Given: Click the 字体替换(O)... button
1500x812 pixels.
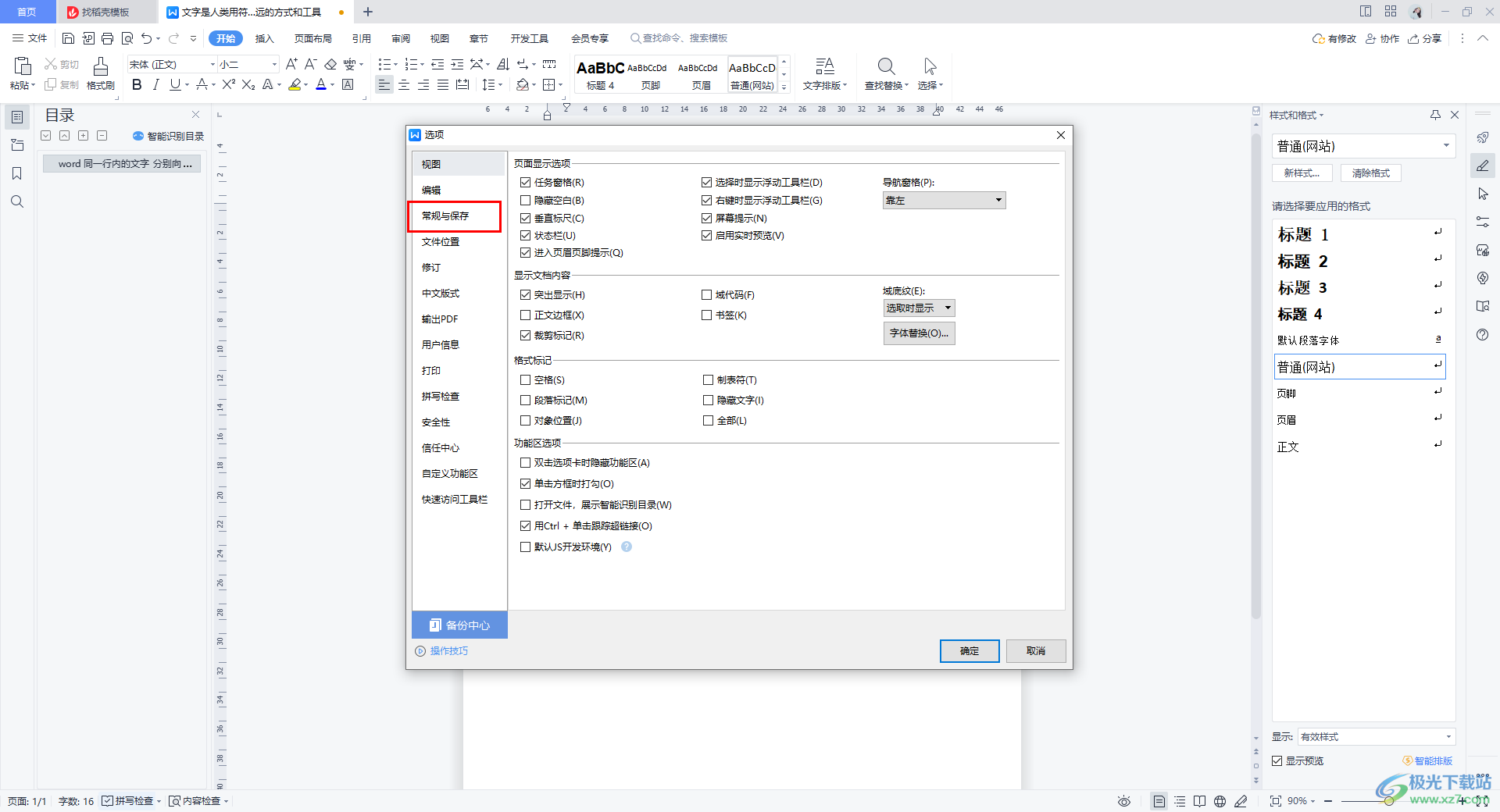Looking at the screenshot, I should tap(919, 333).
